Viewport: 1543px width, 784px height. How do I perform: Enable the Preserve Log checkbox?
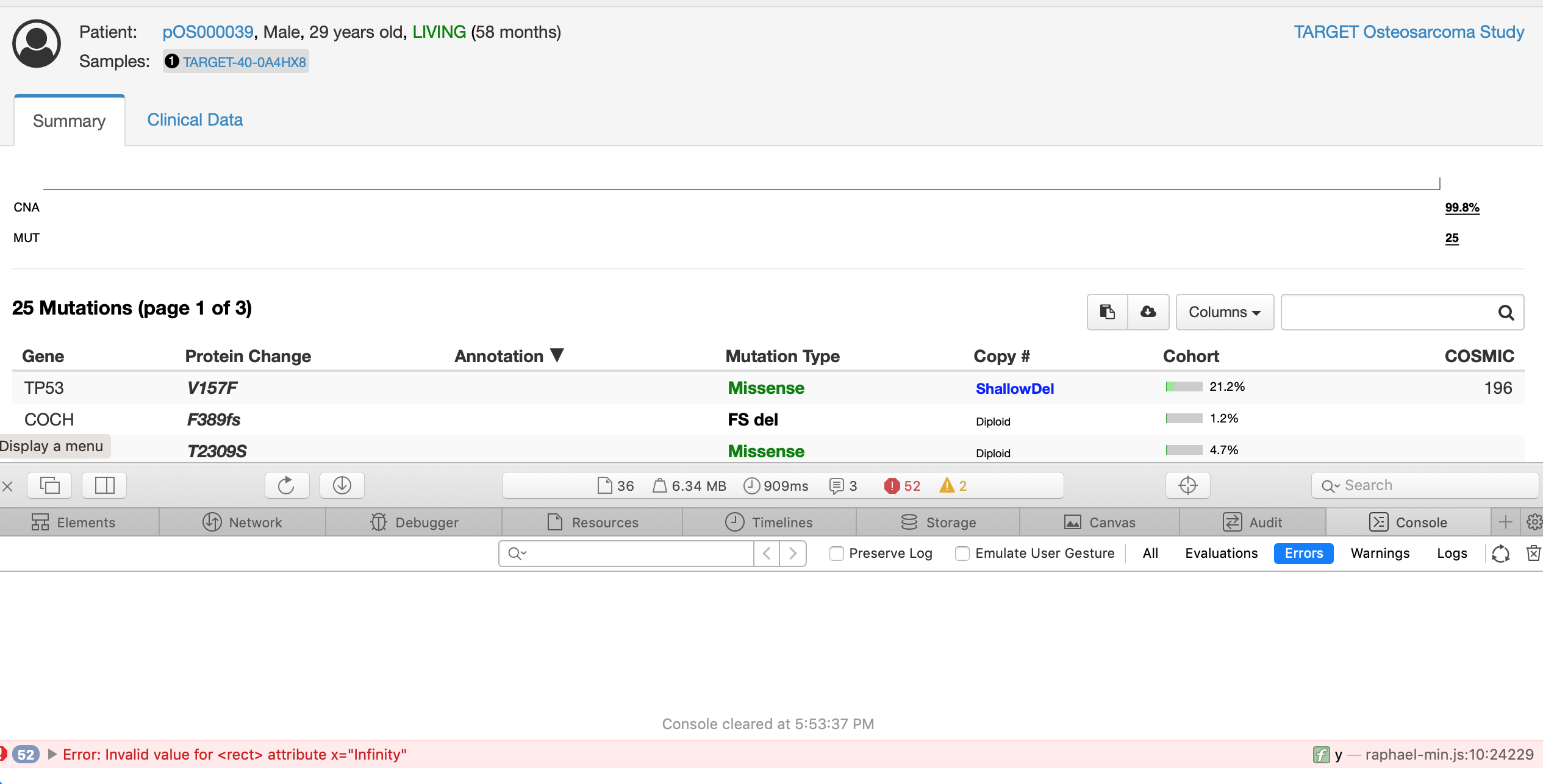[837, 554]
